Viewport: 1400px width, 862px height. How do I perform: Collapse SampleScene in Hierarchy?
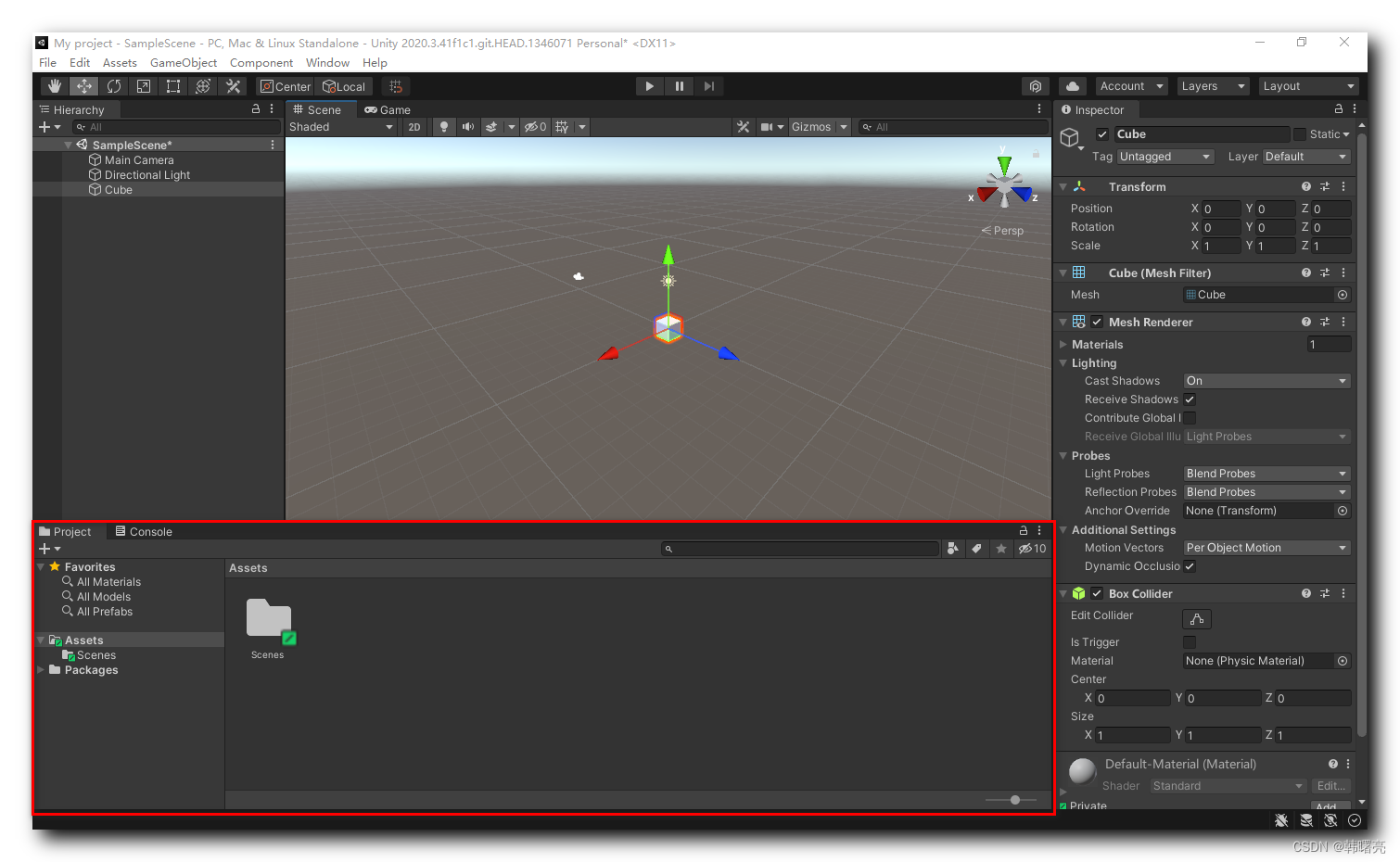[x=68, y=146]
